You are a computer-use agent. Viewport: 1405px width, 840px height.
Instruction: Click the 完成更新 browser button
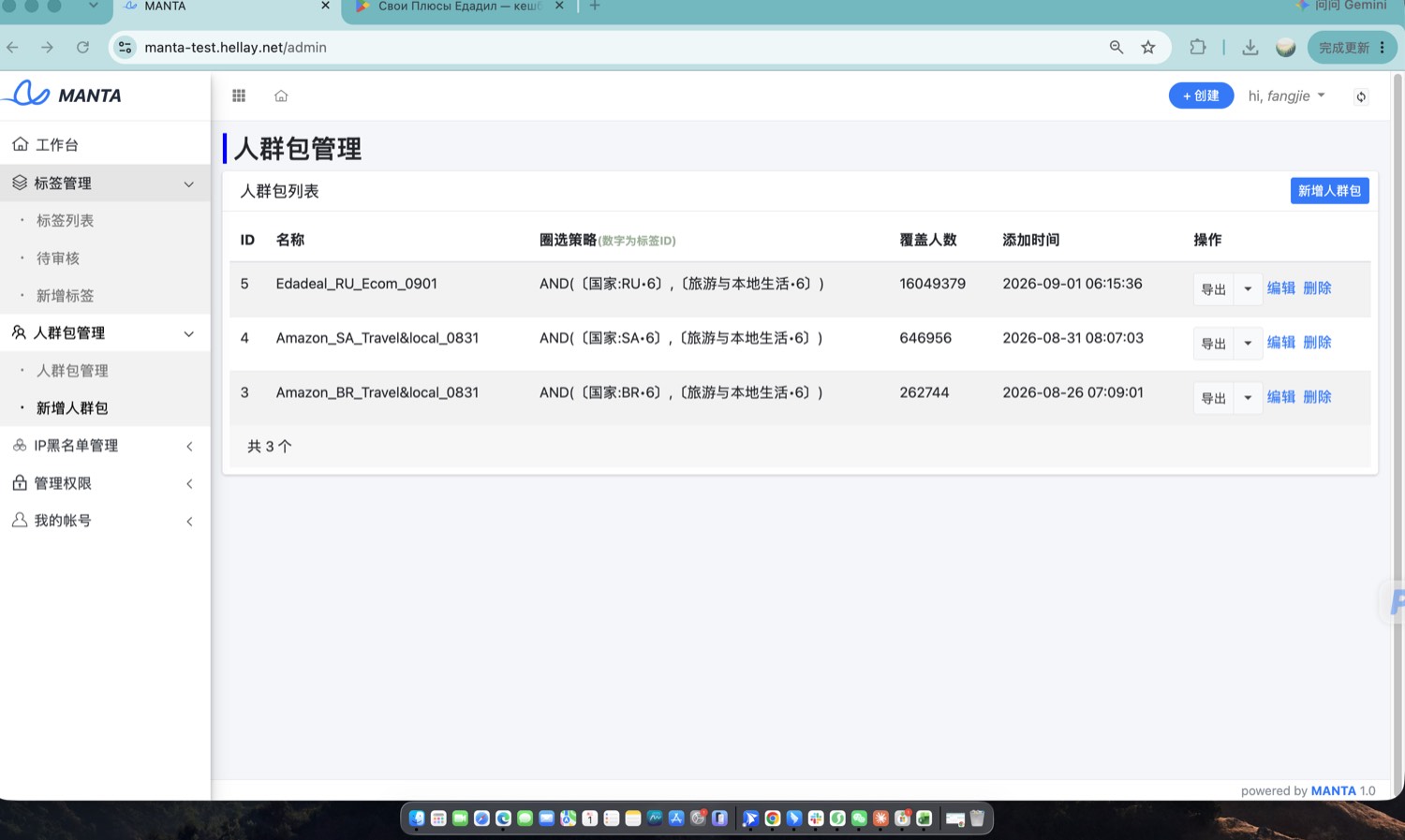[1352, 47]
